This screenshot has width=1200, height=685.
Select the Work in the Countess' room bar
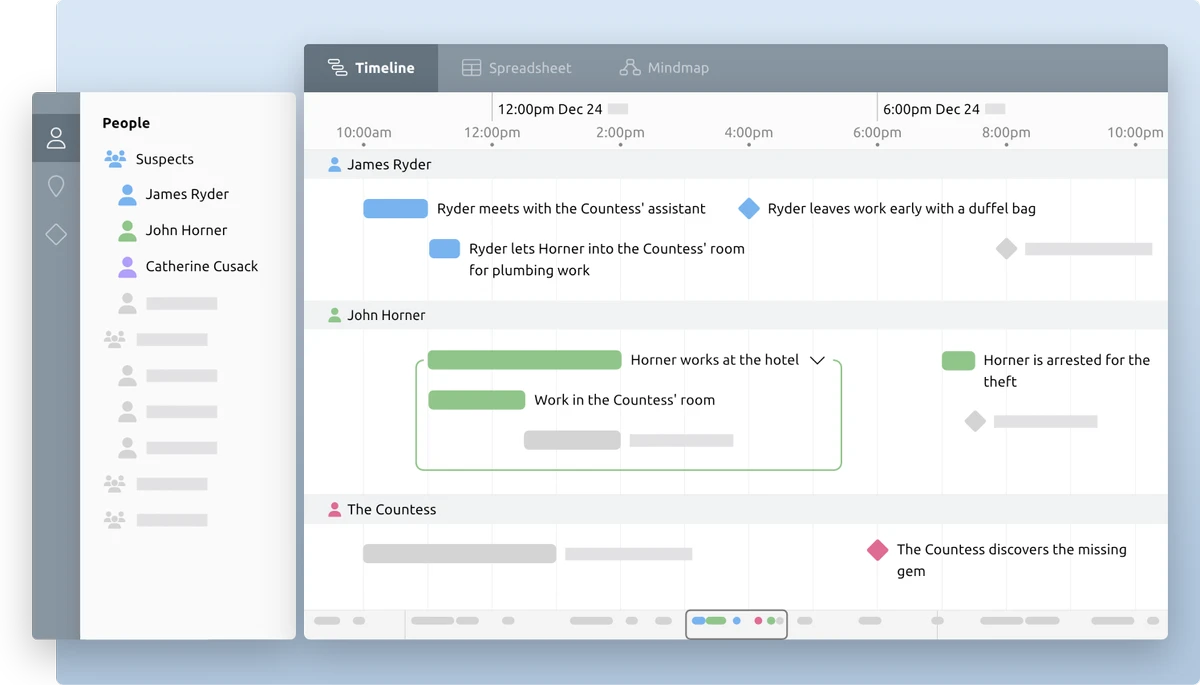coord(476,400)
